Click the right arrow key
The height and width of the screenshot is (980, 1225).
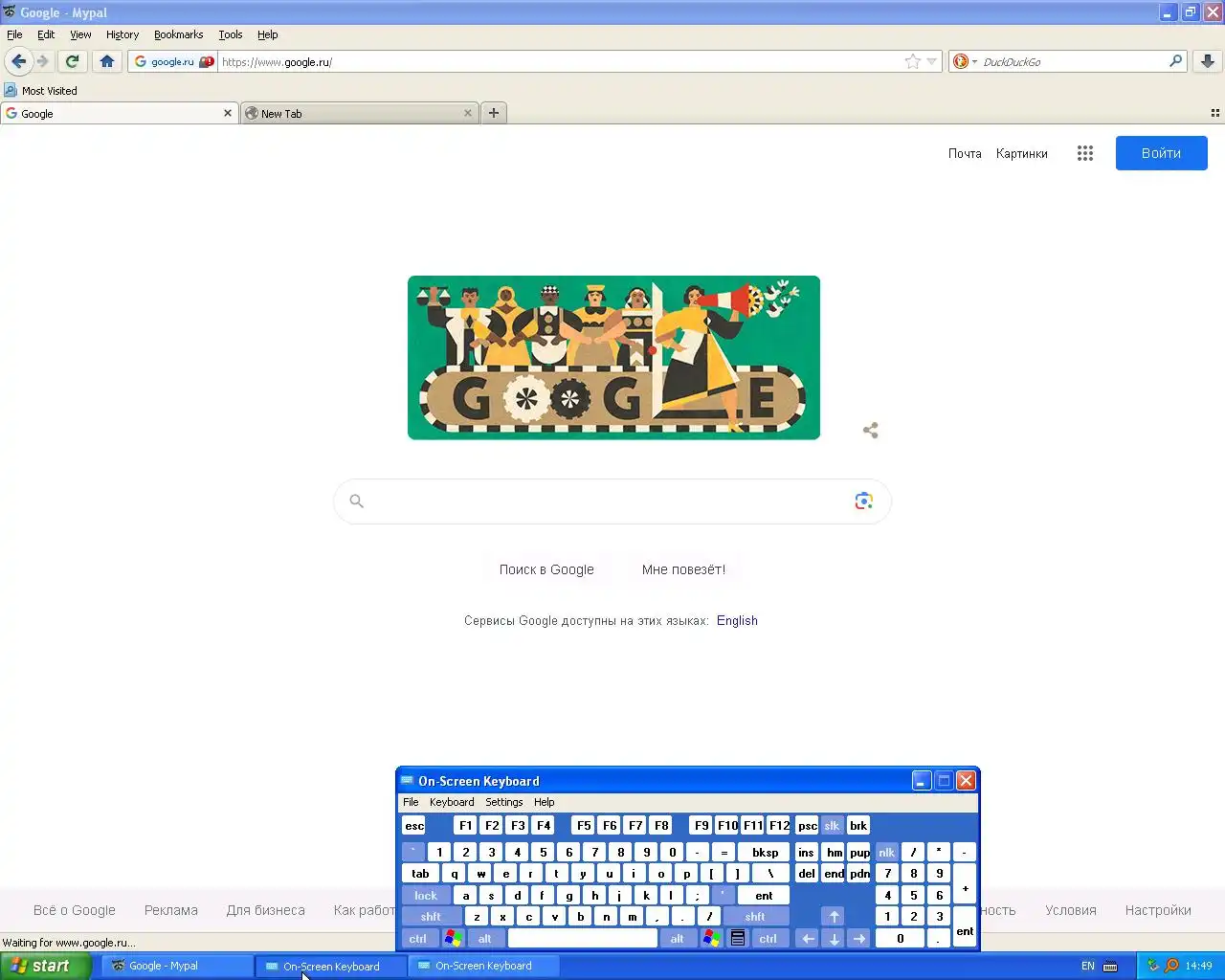pyautogui.click(x=859, y=939)
